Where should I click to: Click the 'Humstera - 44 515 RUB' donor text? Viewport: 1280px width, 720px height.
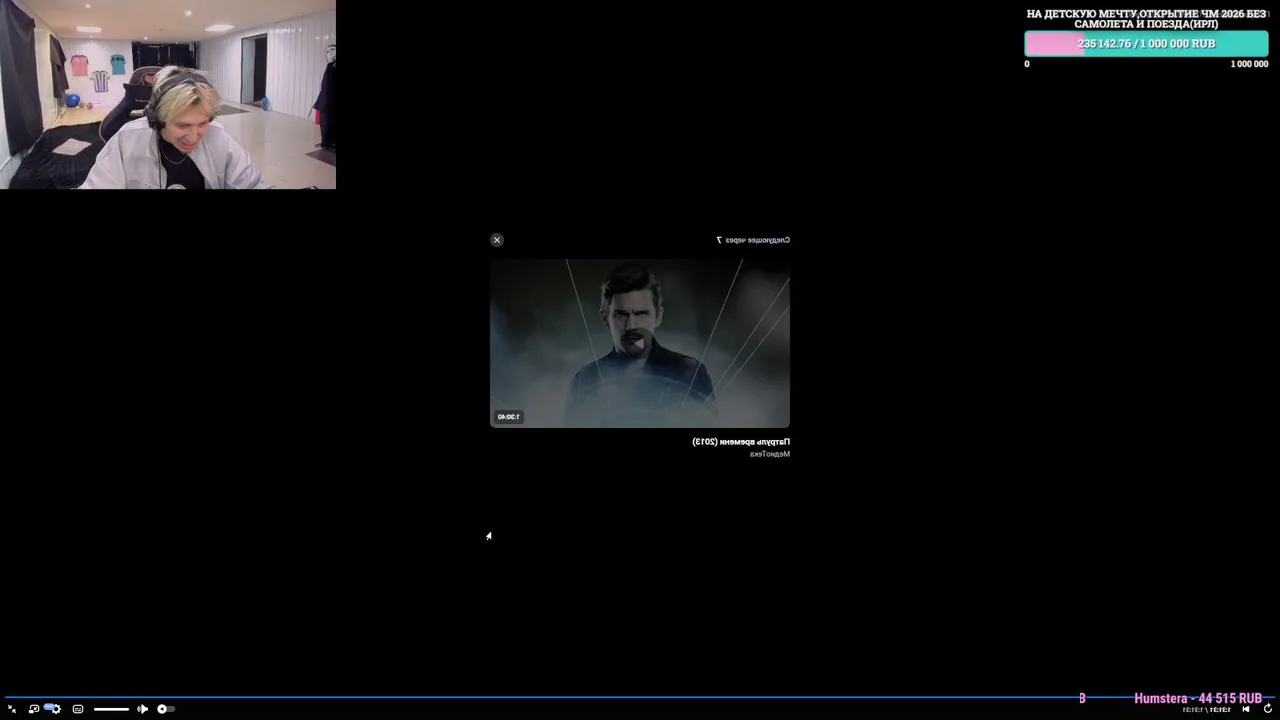click(x=1198, y=698)
